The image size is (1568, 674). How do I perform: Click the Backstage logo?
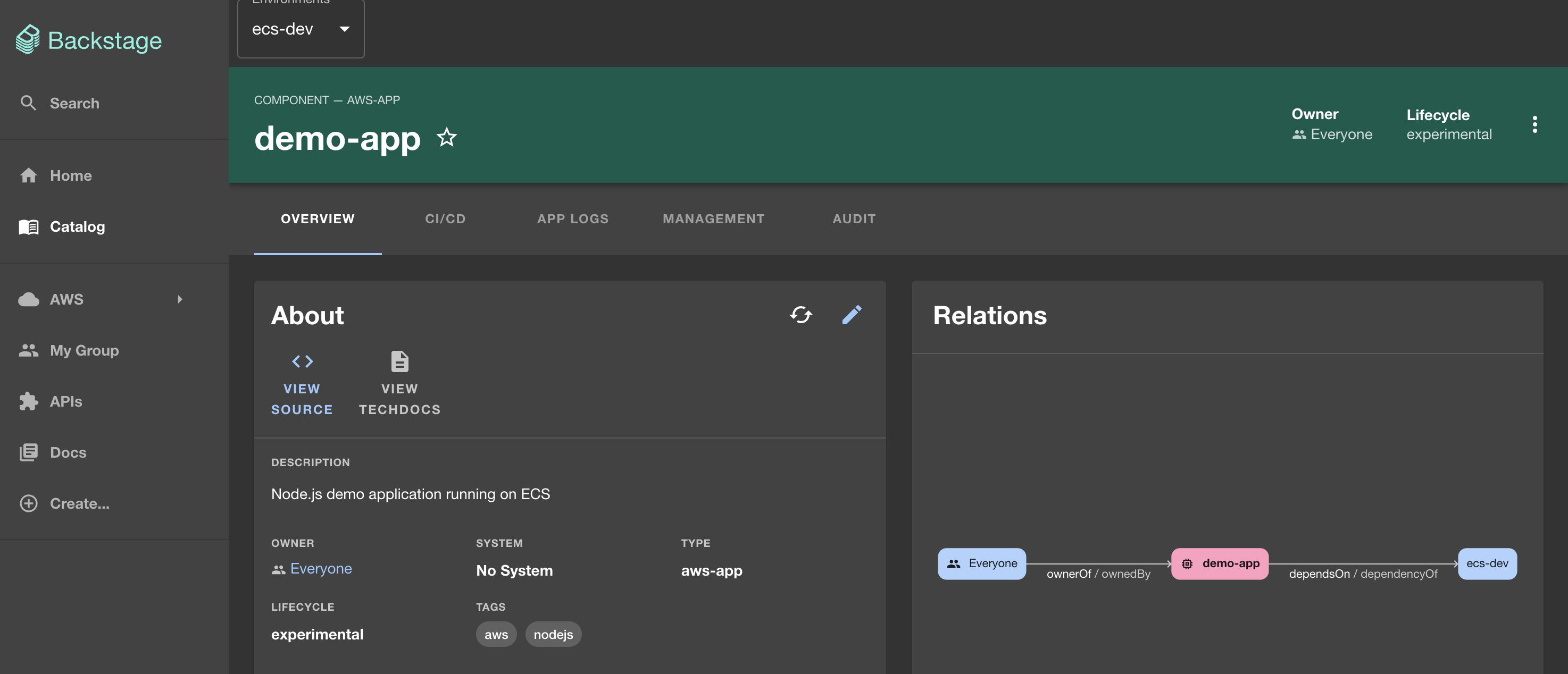[x=89, y=40]
